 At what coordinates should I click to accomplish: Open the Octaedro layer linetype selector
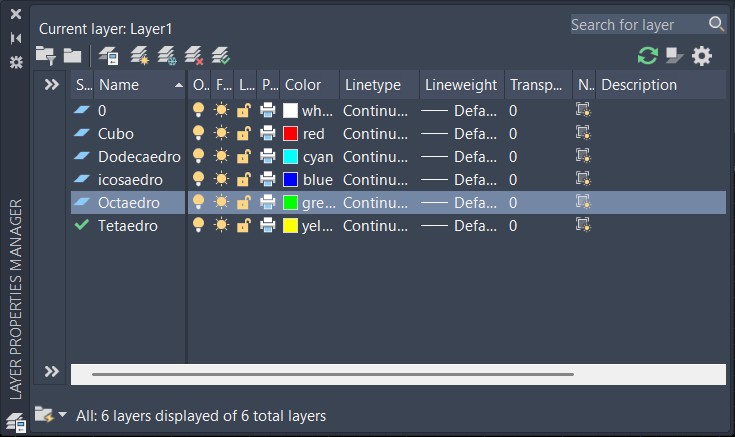[x=375, y=202]
